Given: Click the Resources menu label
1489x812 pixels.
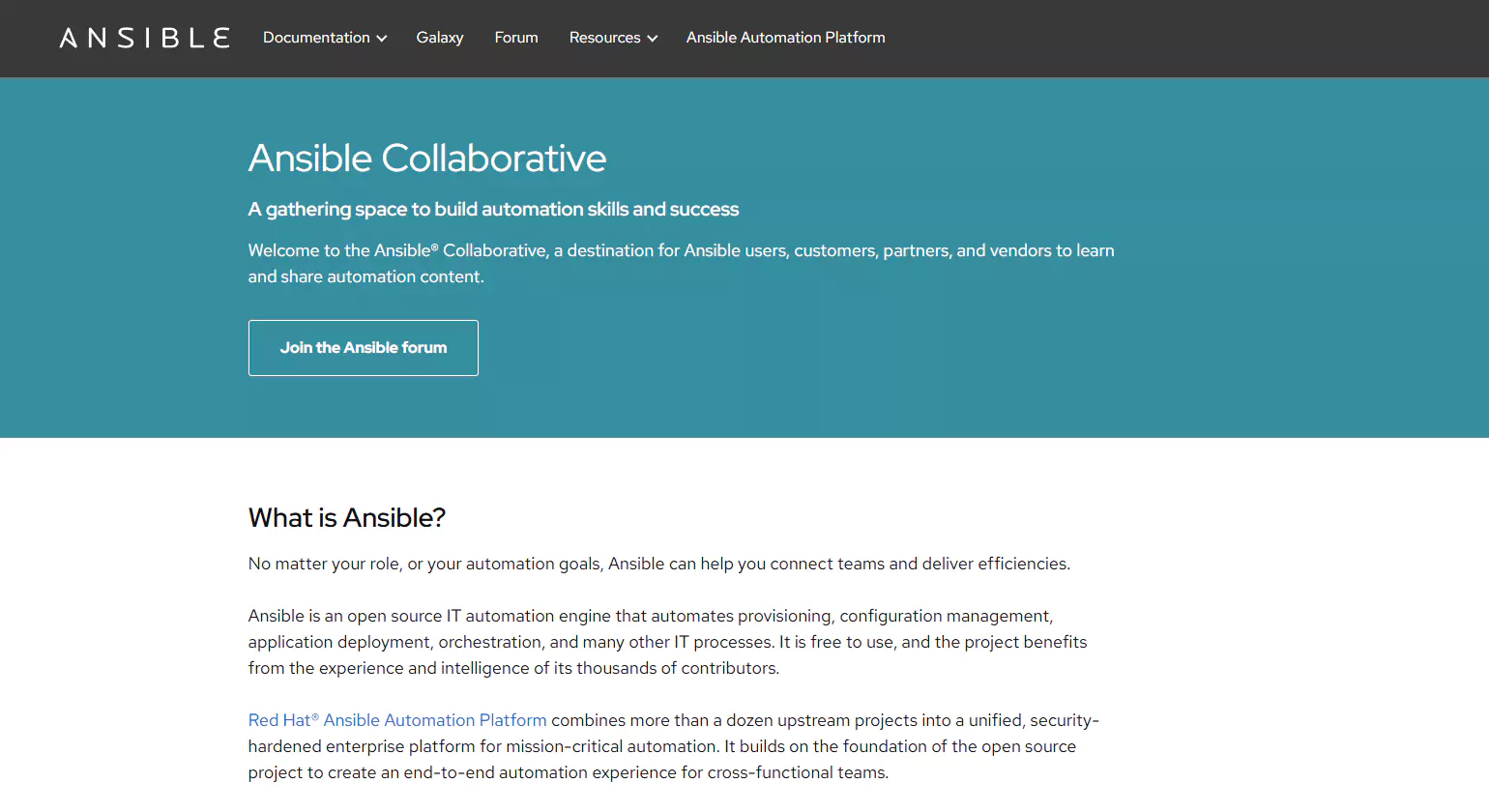Looking at the screenshot, I should click(x=604, y=38).
